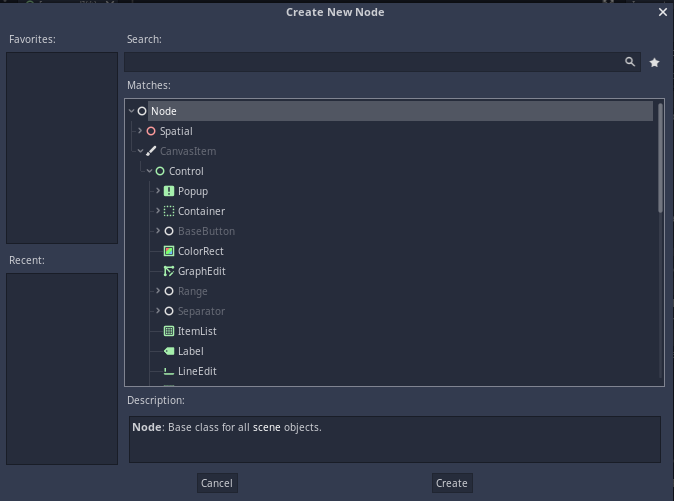Select the Container entry
Image resolution: width=674 pixels, height=501 pixels.
(x=202, y=211)
